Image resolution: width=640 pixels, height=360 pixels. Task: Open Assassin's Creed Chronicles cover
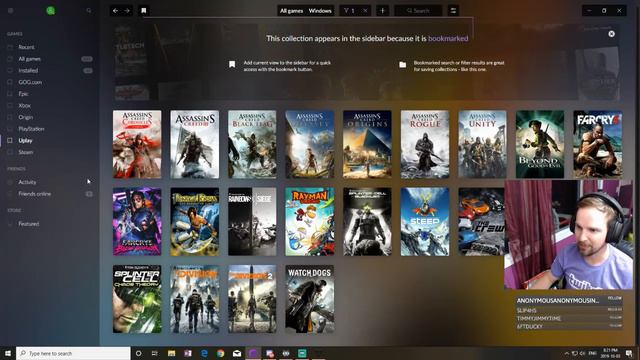137,144
